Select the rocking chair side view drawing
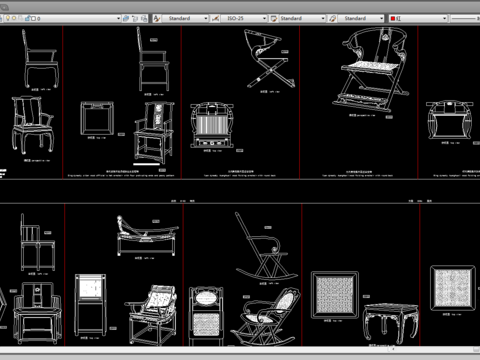The height and width of the screenshot is (360, 480). [x=267, y=246]
